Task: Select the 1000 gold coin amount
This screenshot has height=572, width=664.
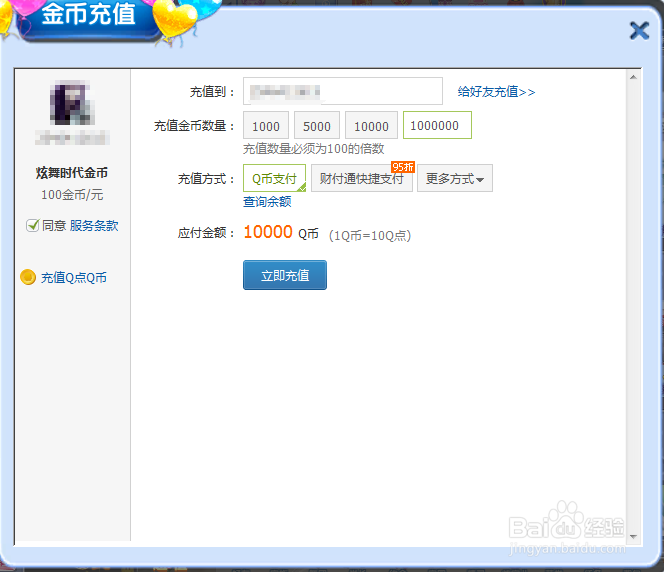Action: tap(266, 125)
